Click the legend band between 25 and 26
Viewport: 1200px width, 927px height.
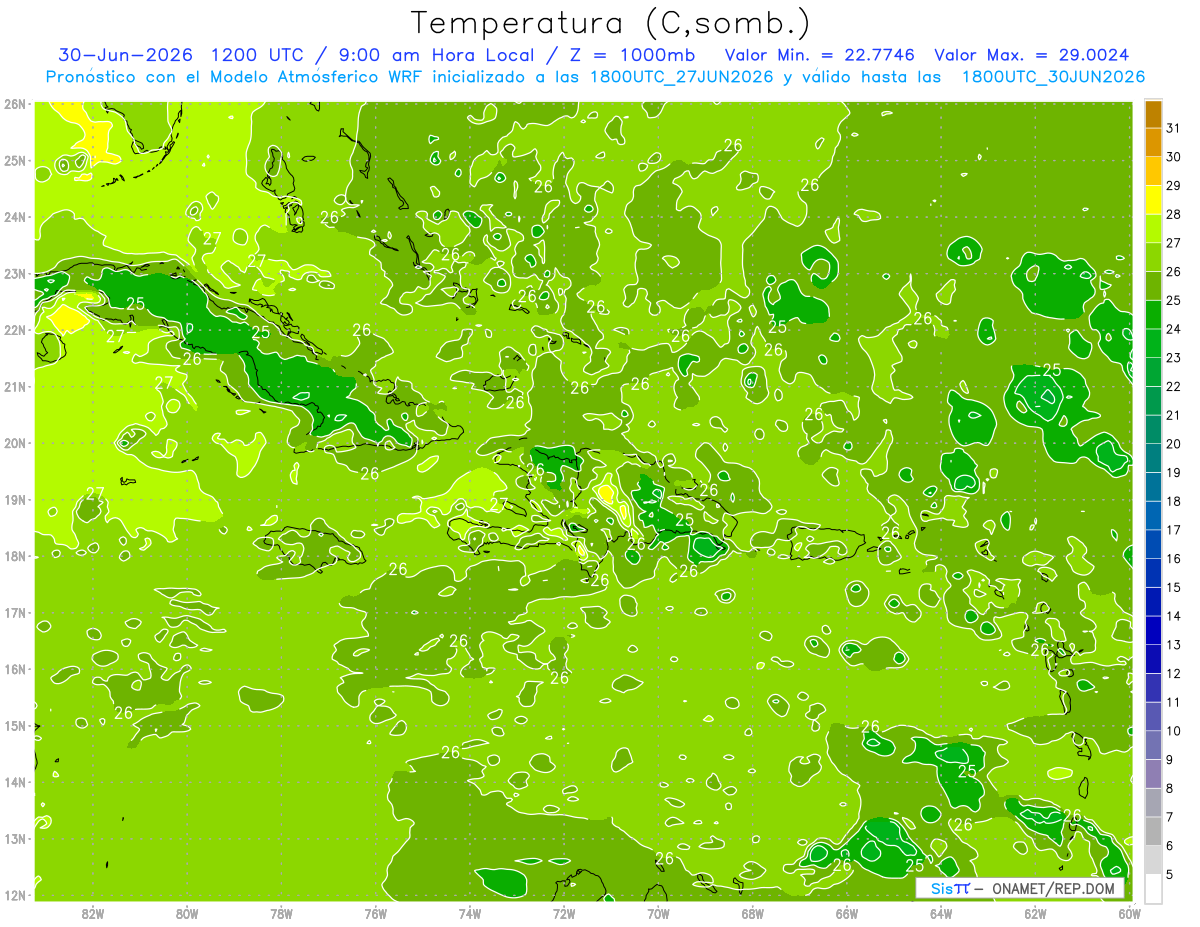click(1153, 286)
